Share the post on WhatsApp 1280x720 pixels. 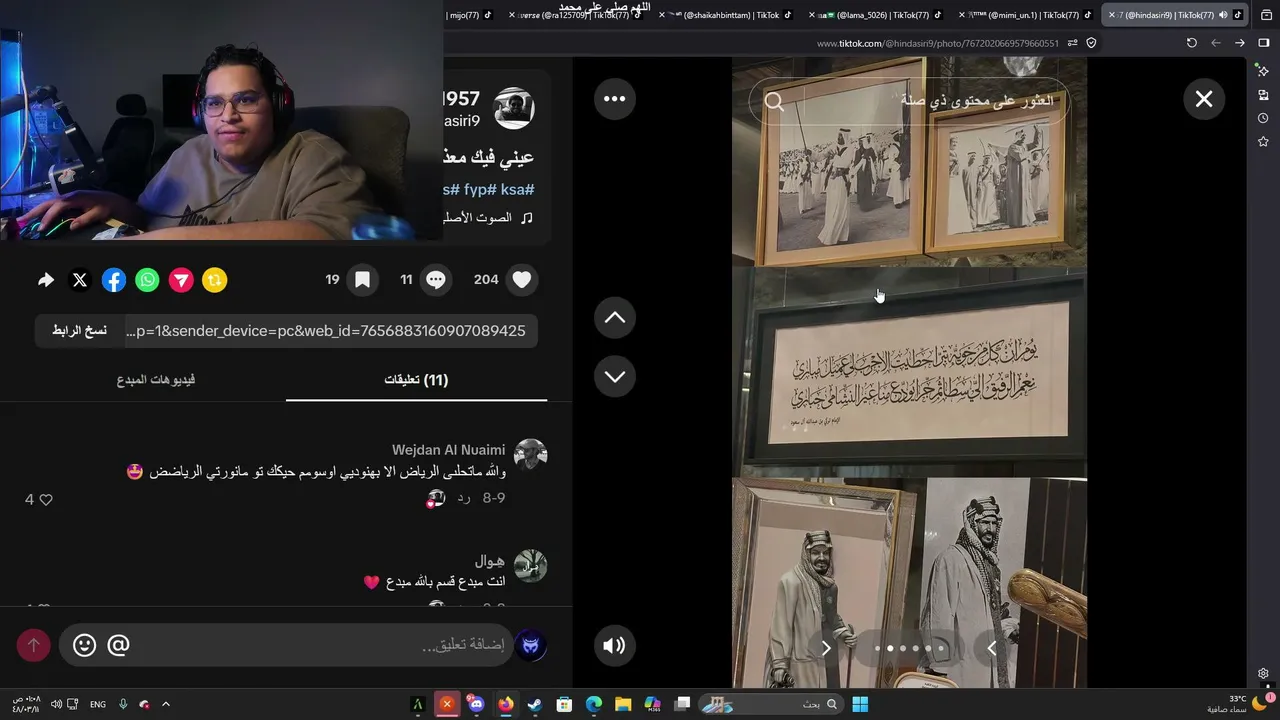pyautogui.click(x=147, y=280)
